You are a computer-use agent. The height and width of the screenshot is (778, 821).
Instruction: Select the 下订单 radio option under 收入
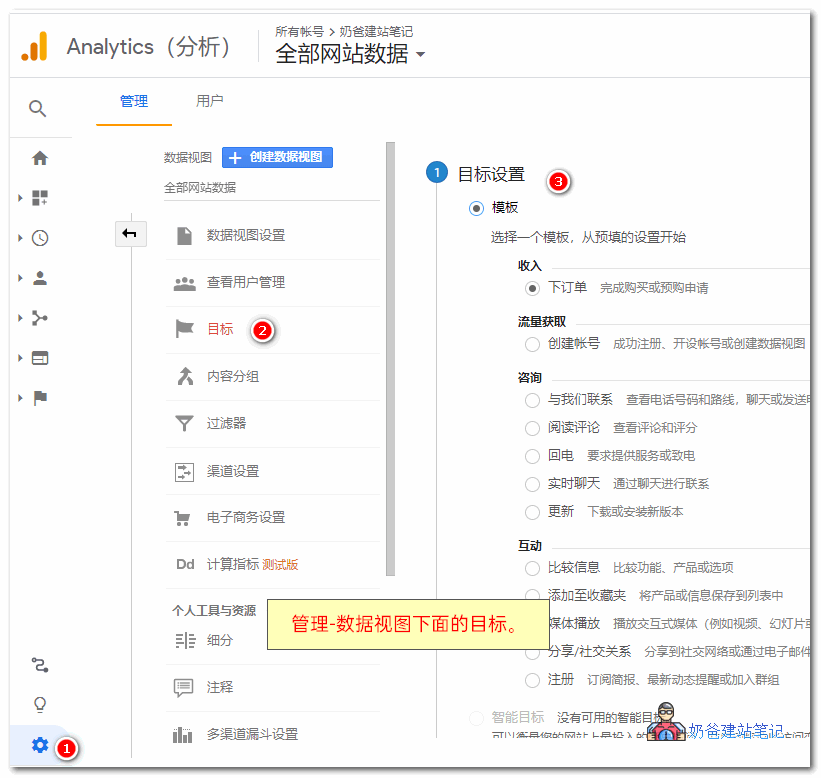pos(533,288)
